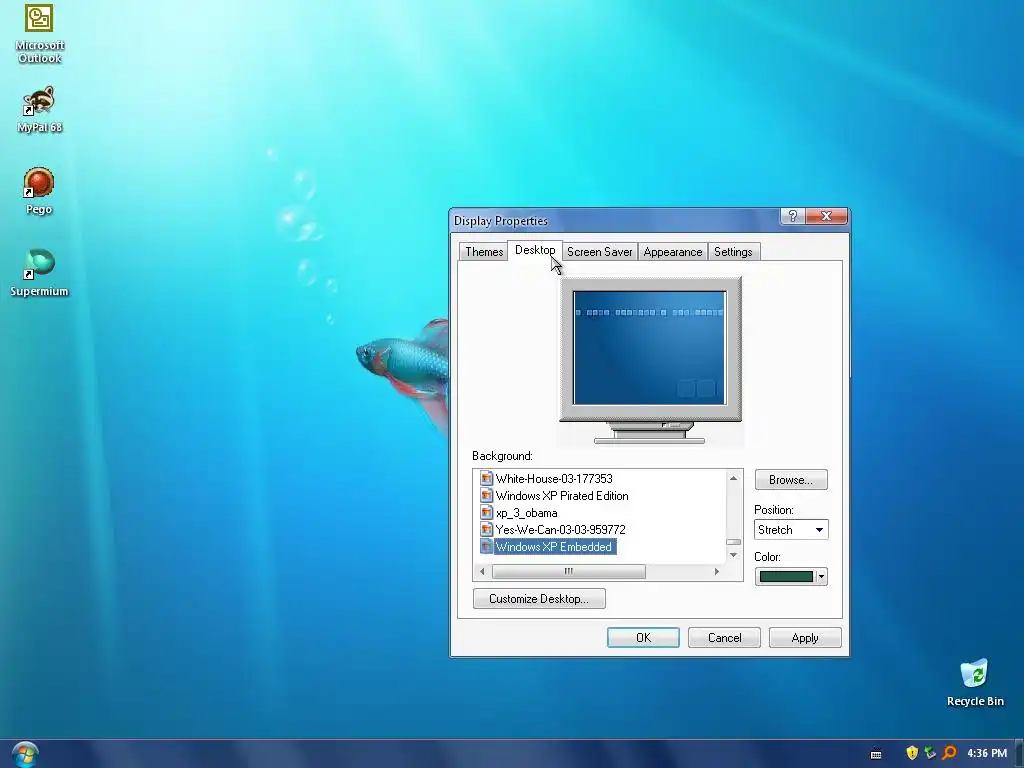The height and width of the screenshot is (768, 1024).
Task: Click the yellow security shield tray icon
Action: 912,753
